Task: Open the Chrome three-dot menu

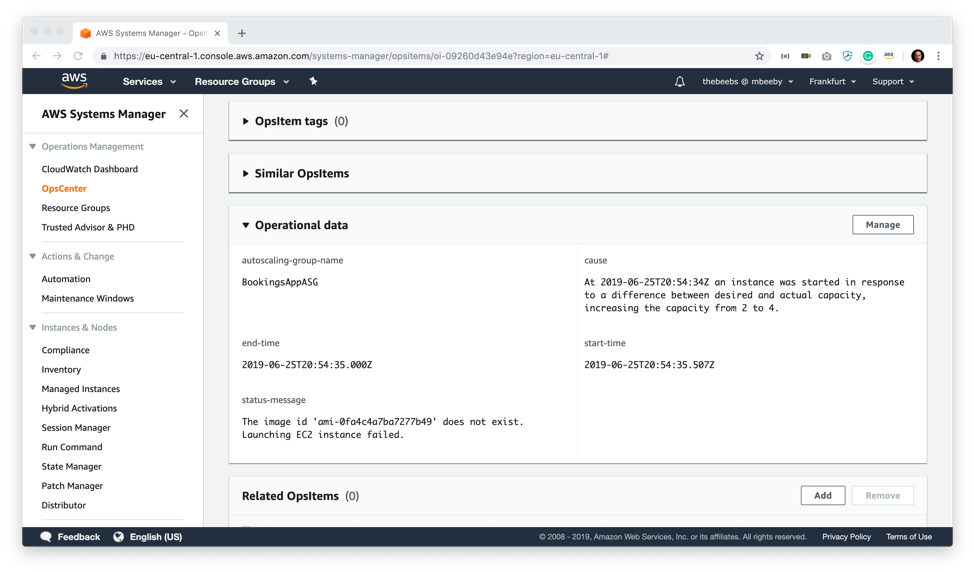Action: point(939,56)
